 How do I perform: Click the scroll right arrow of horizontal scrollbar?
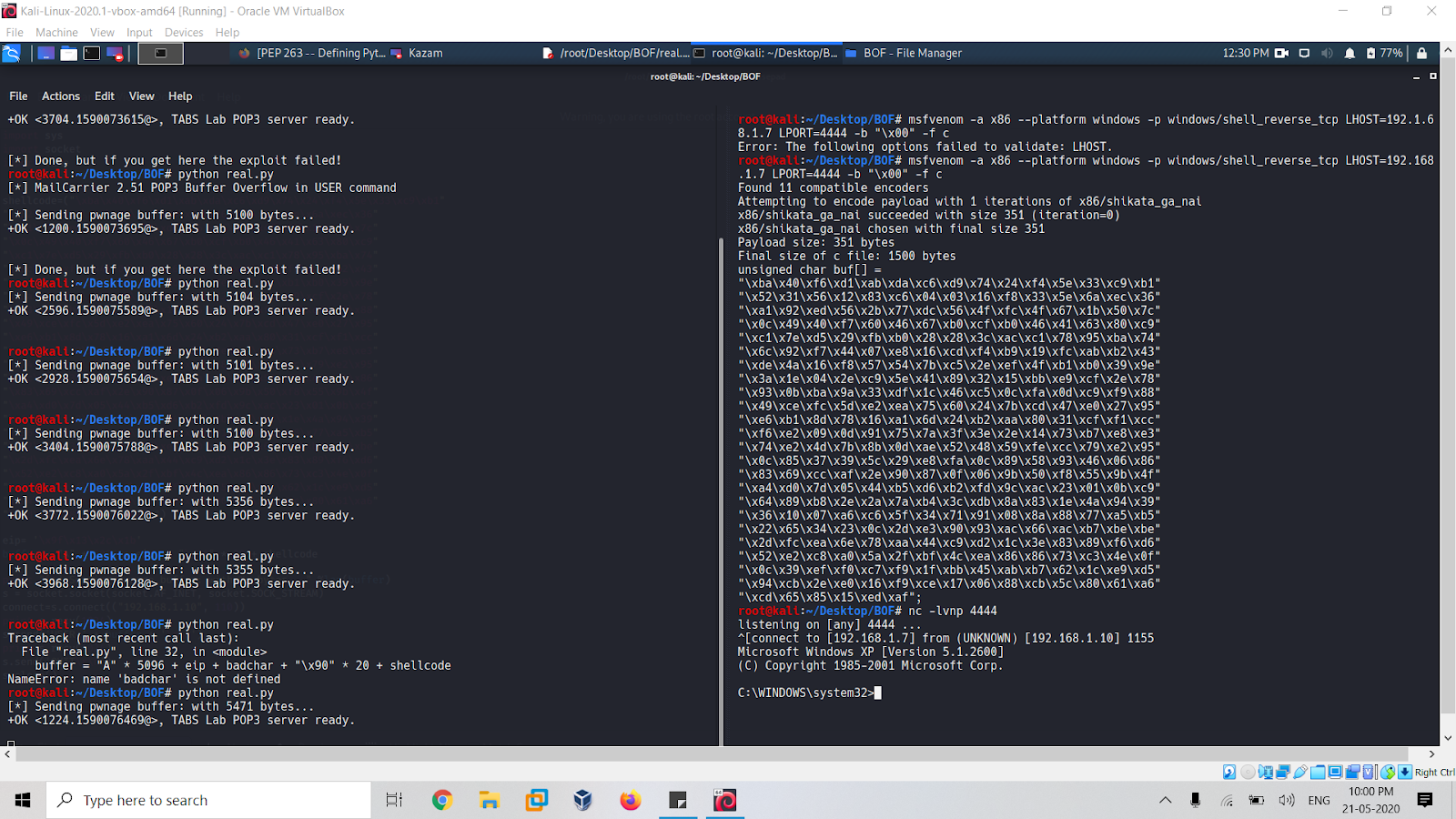[x=1431, y=754]
